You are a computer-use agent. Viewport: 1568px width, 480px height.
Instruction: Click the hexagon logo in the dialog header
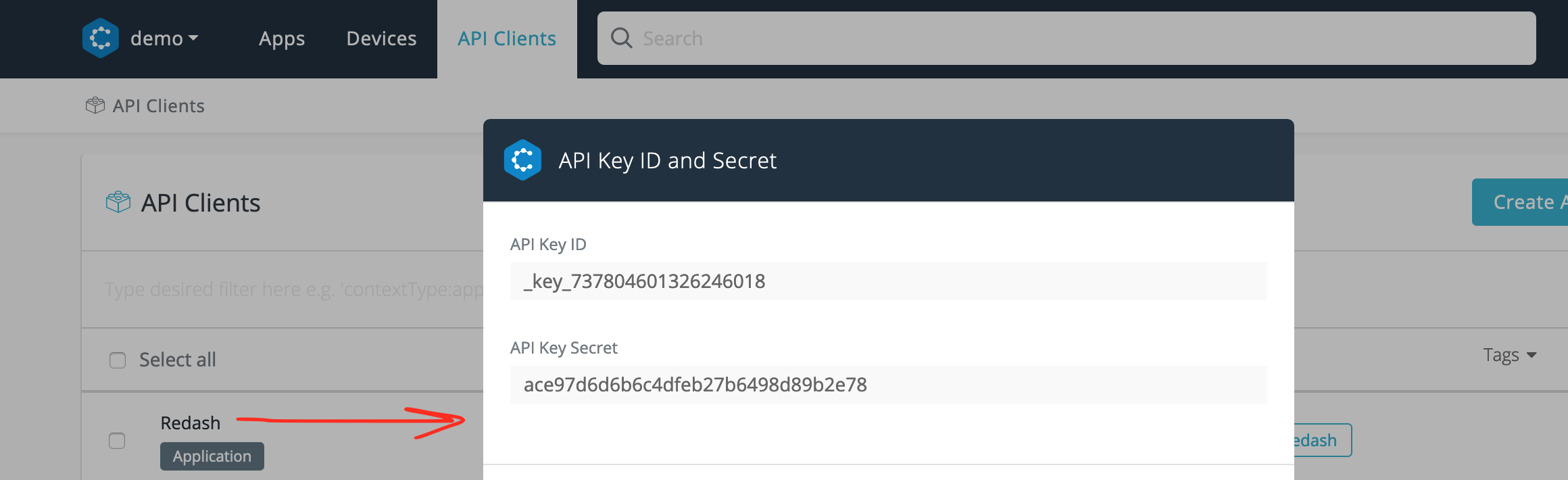click(522, 160)
